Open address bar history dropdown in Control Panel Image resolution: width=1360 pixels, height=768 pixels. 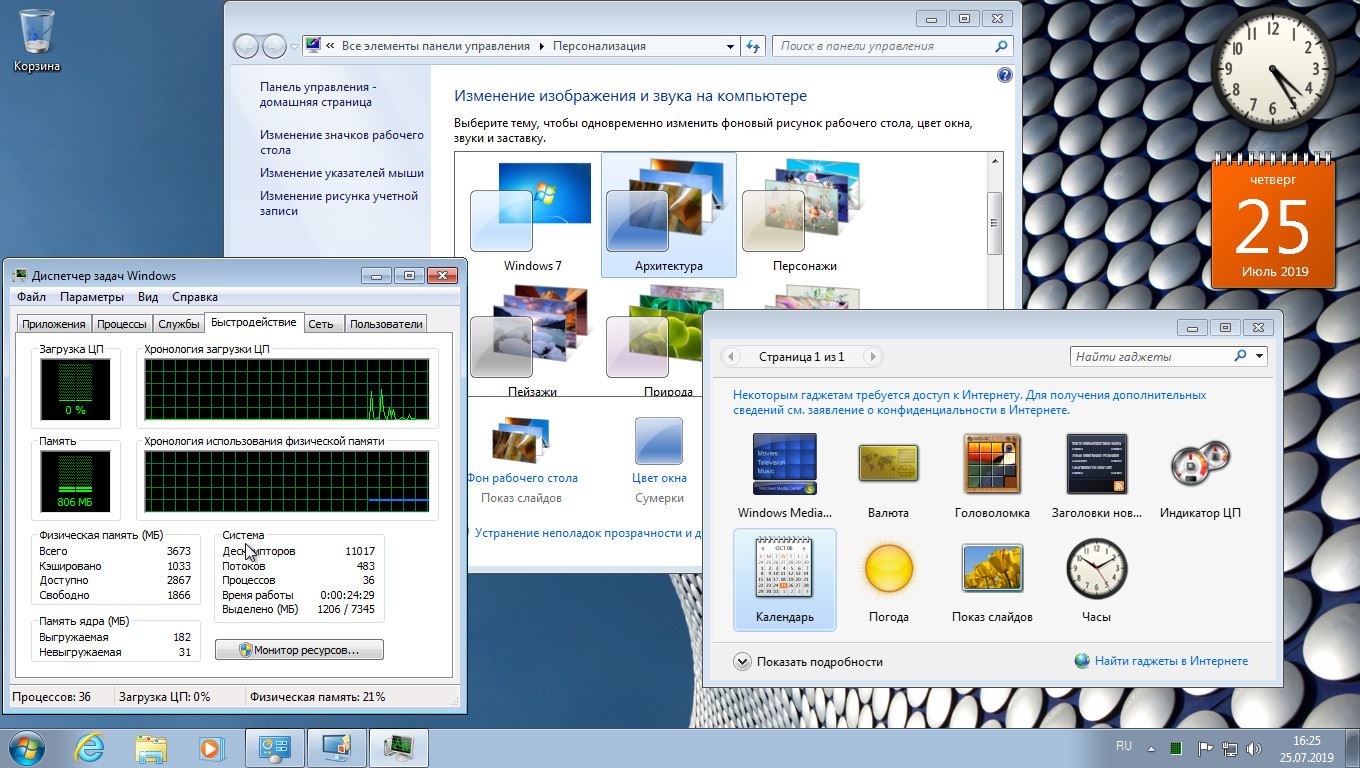click(x=730, y=46)
